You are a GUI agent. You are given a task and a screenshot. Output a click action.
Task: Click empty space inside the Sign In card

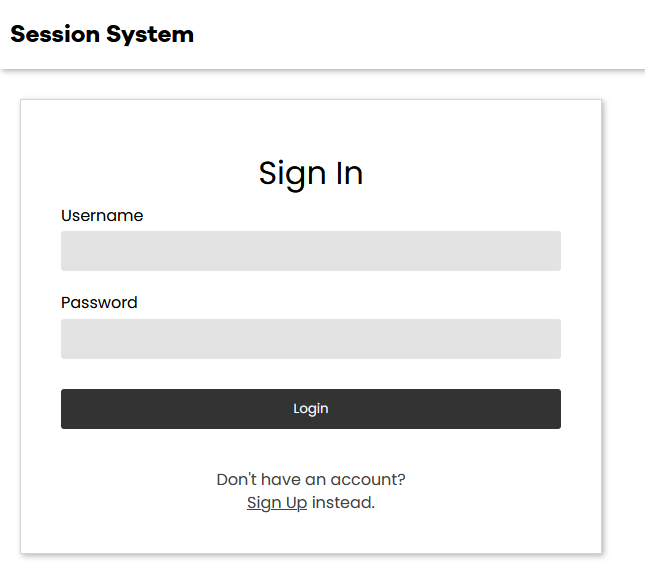point(500,140)
